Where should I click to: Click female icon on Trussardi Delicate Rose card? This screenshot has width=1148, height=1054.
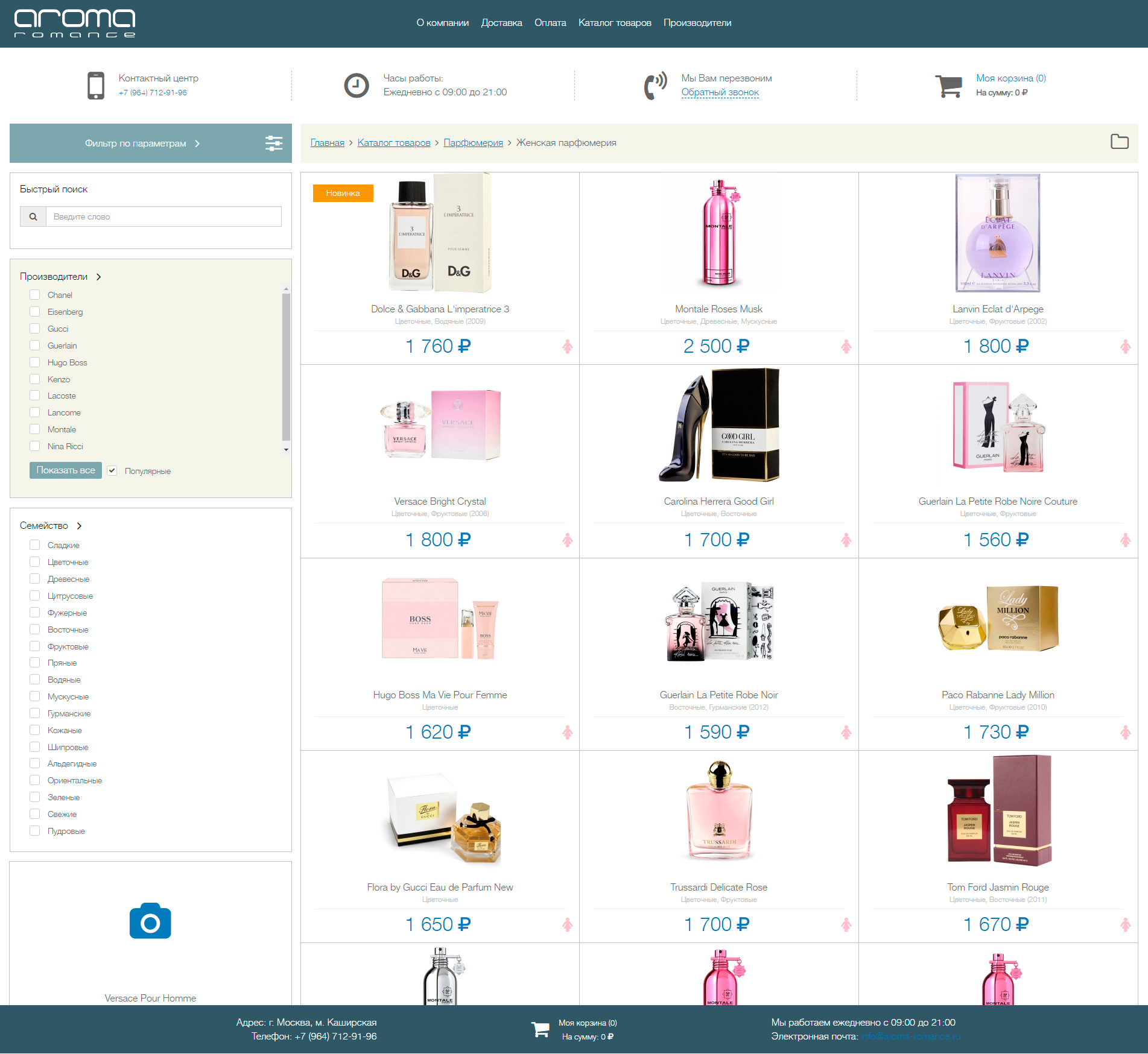pos(846,925)
